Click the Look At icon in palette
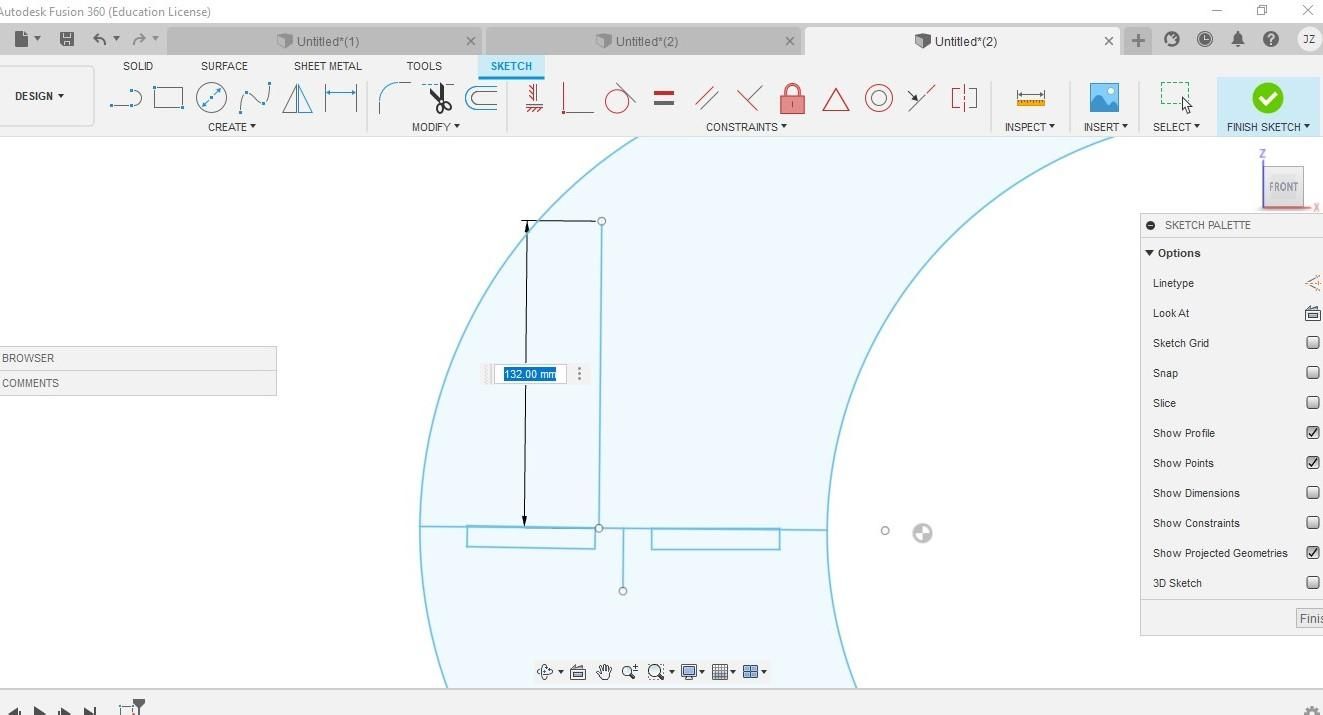Viewport: 1323px width, 715px height. (1312, 313)
